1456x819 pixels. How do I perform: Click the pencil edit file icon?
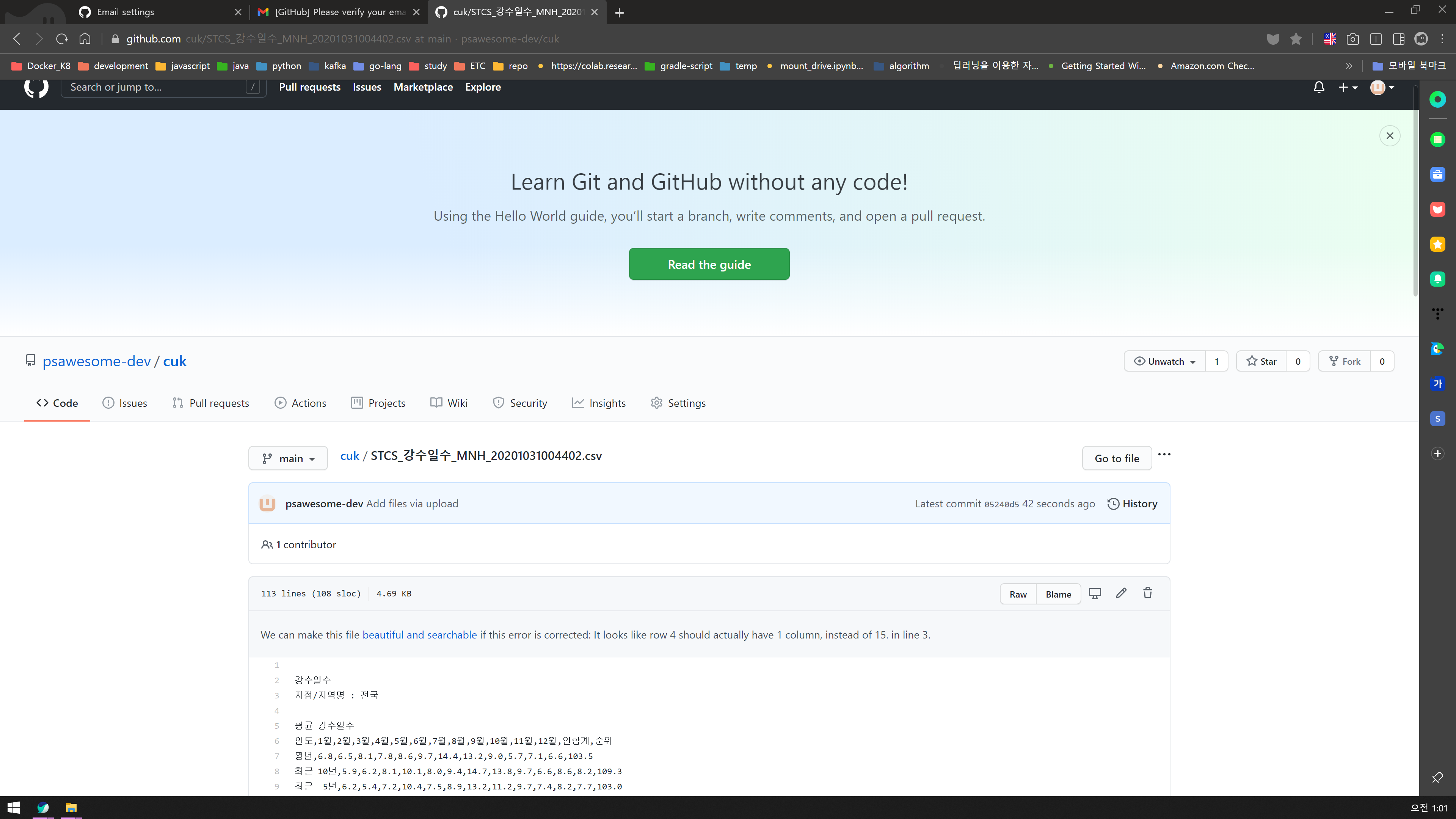point(1121,593)
